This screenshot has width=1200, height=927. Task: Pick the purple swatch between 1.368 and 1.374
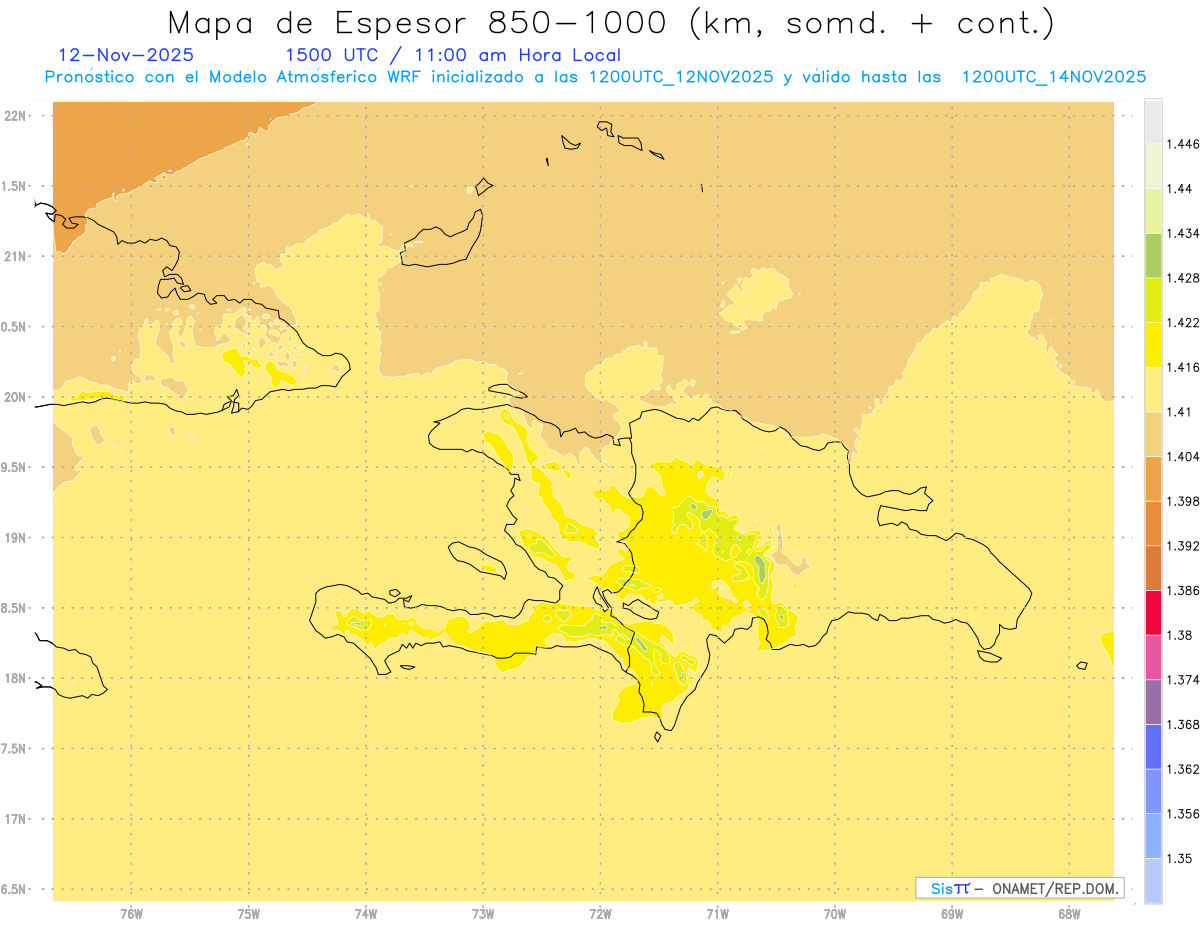point(1153,702)
